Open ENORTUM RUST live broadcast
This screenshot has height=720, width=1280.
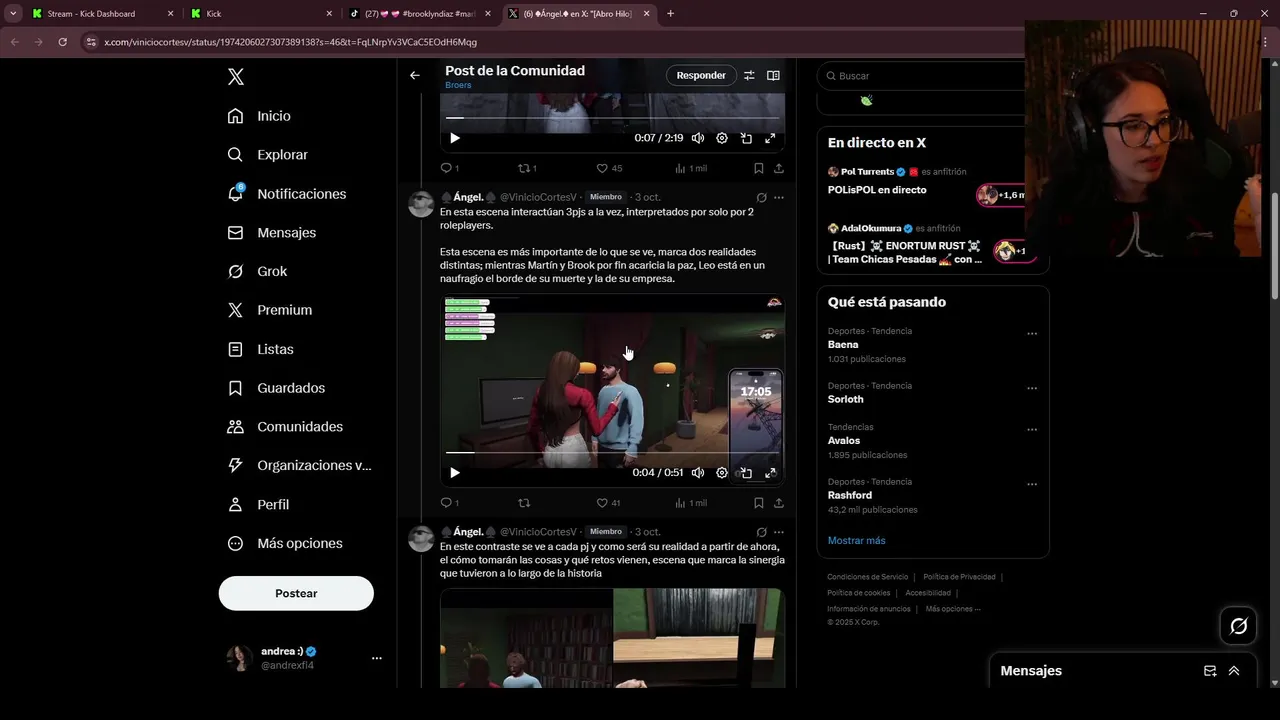(x=906, y=252)
